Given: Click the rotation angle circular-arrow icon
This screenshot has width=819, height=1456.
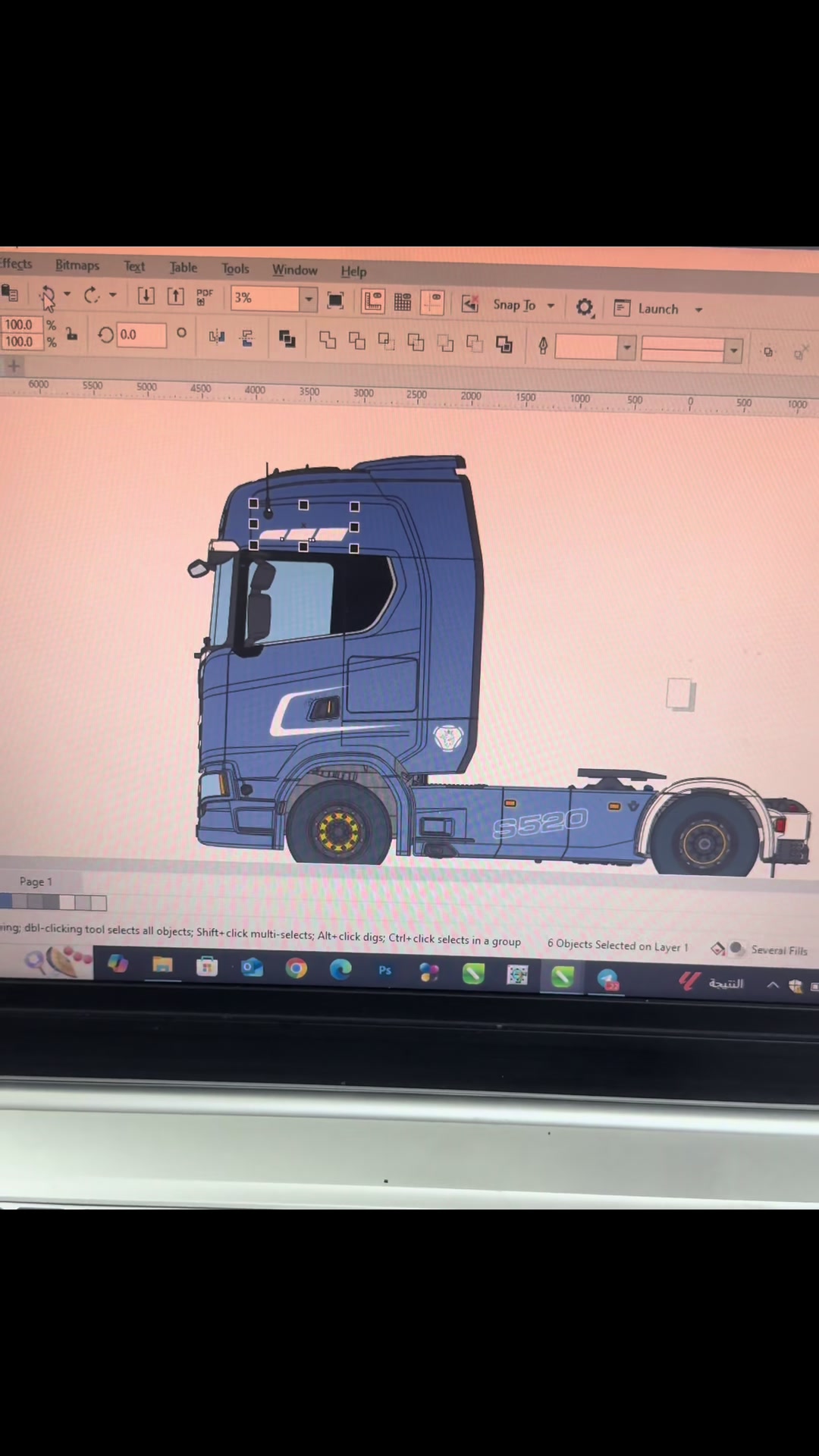Looking at the screenshot, I should click(105, 334).
